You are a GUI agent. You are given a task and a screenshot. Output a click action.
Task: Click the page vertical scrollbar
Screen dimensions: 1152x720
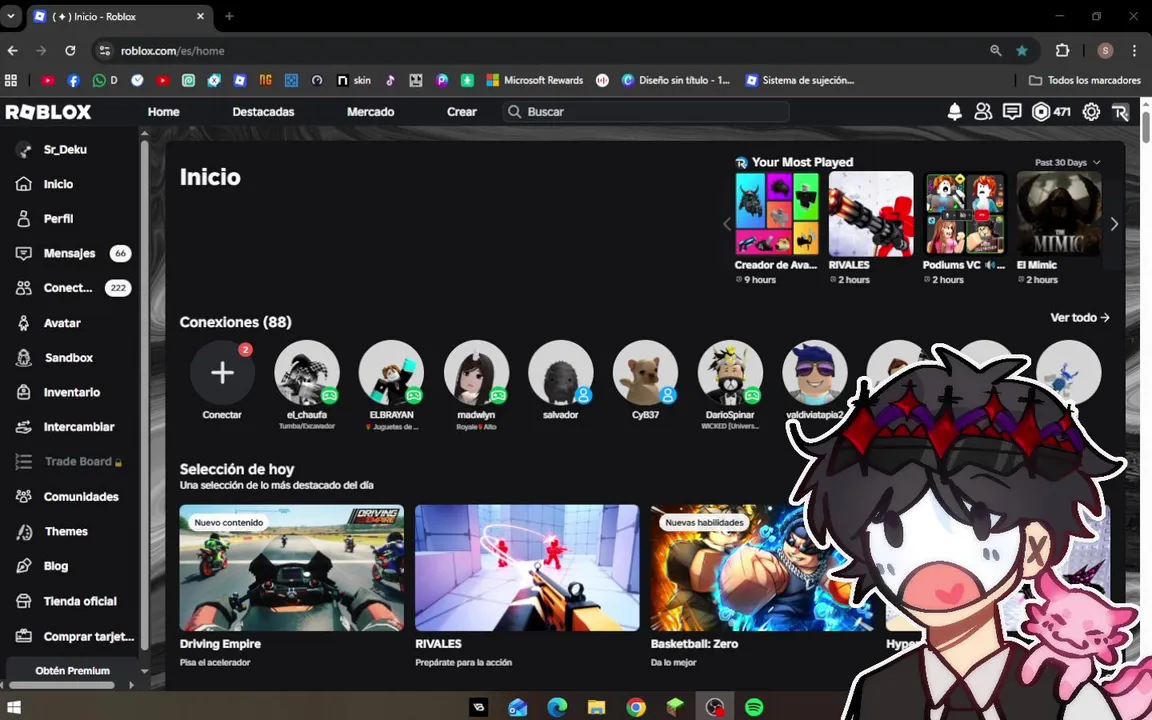click(1145, 125)
